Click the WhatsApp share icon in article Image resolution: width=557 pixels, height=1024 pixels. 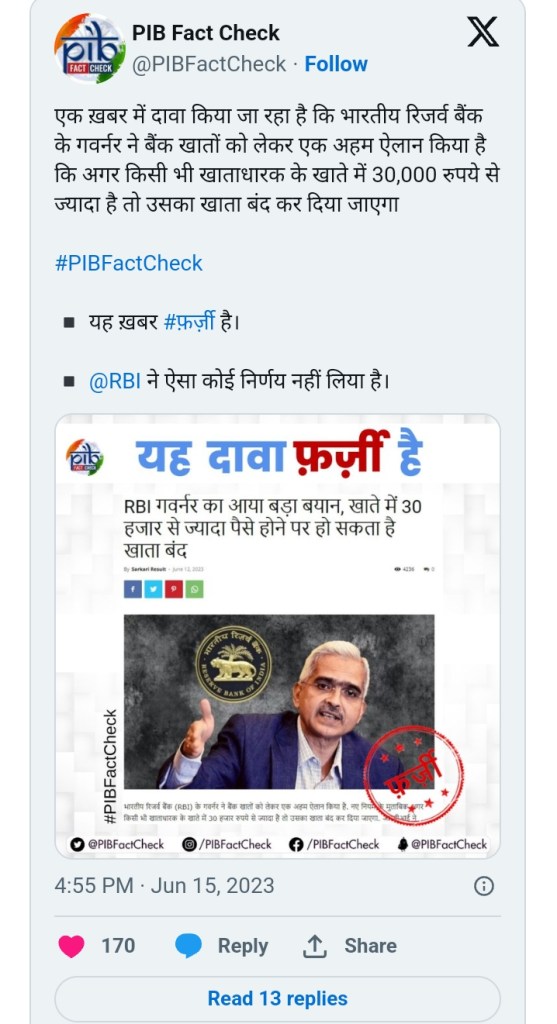pos(195,589)
